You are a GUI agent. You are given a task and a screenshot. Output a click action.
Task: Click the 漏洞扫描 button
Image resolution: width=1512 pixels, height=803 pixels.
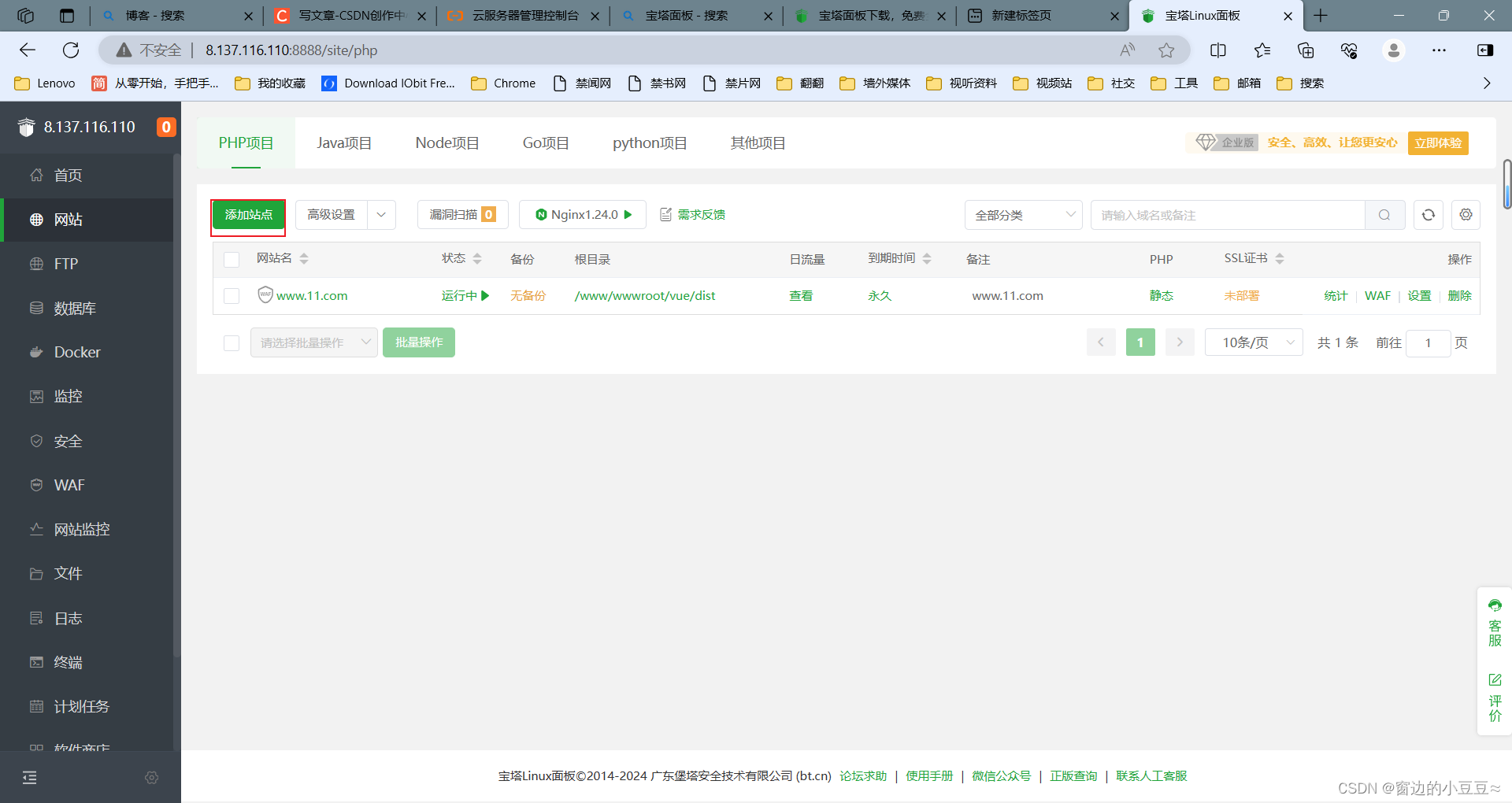coord(463,215)
